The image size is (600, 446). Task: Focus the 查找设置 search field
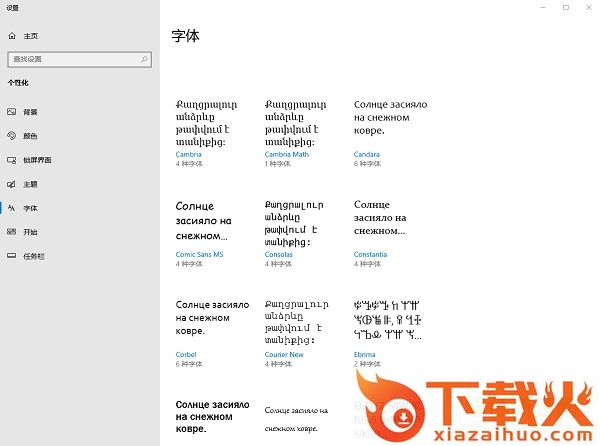80,59
